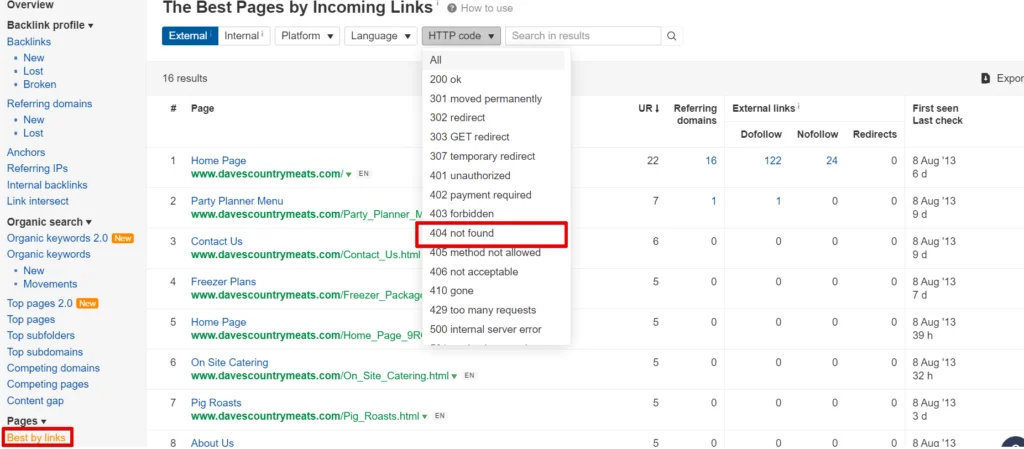
Task: Click 122 dofollow links value
Action: [773, 161]
